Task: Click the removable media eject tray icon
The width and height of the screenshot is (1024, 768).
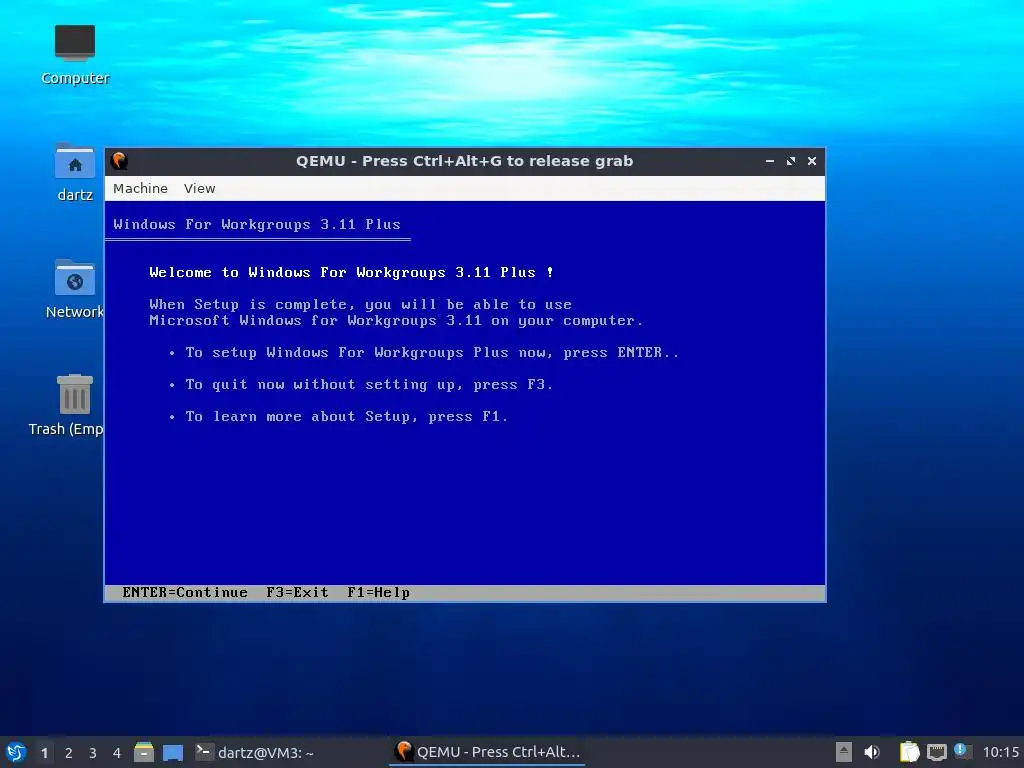Action: (844, 752)
